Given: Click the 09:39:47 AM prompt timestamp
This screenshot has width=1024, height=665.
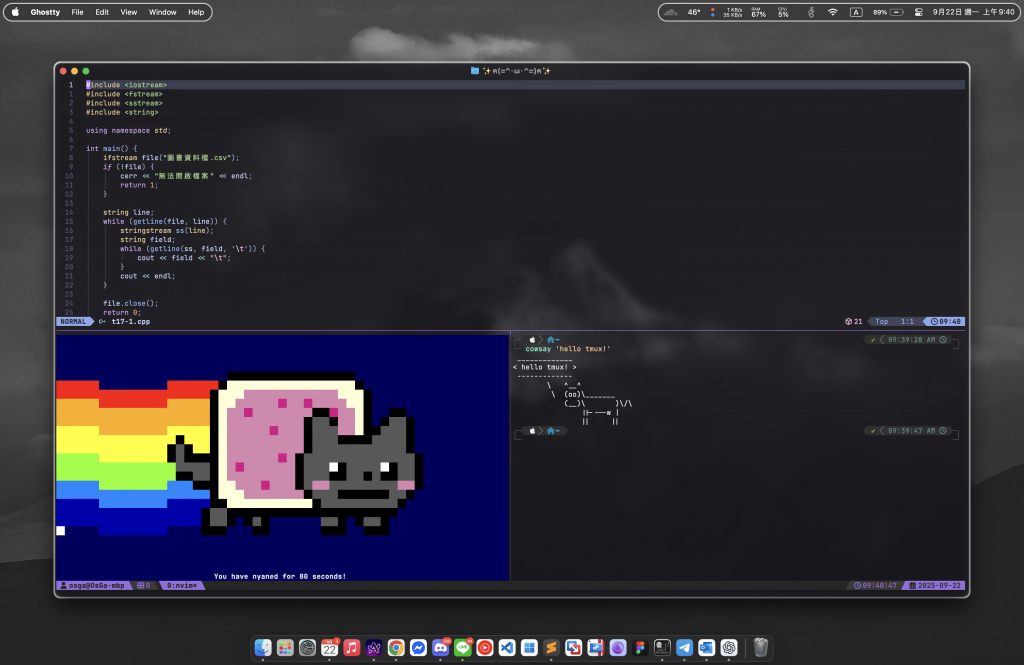Looking at the screenshot, I should point(912,430).
